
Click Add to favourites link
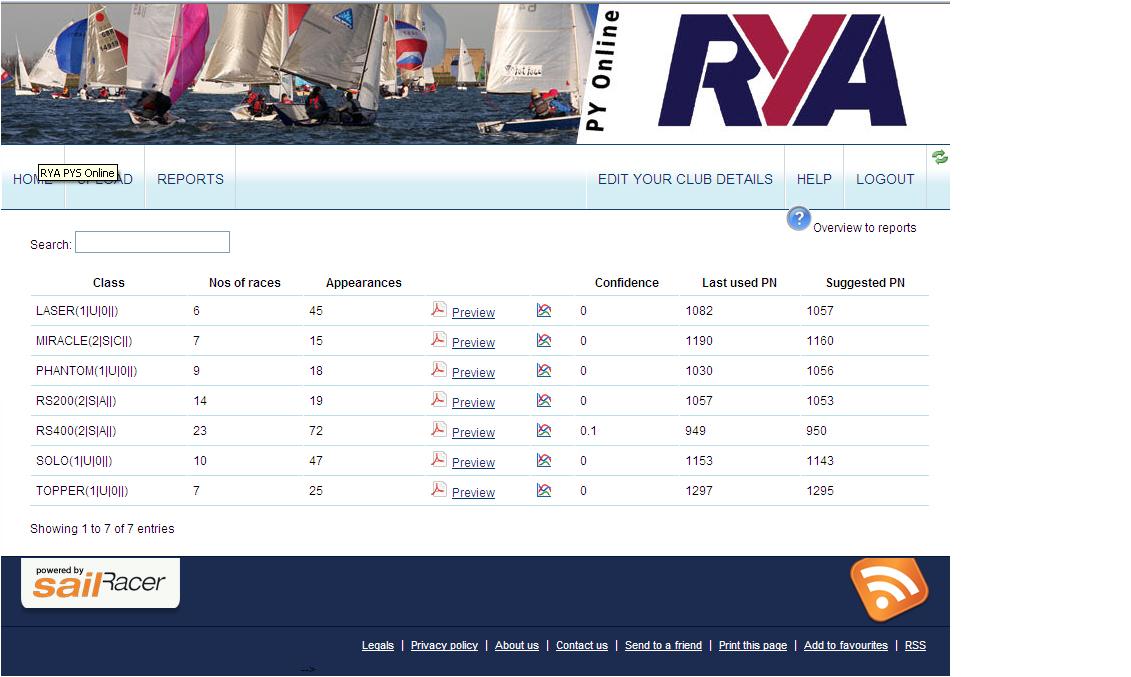click(846, 645)
